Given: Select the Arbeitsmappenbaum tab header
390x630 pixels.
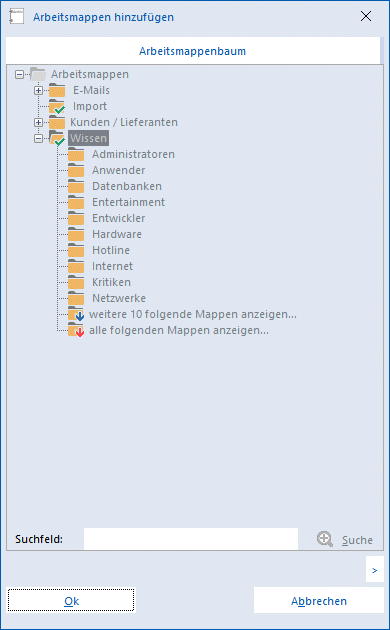Looking at the screenshot, I should point(192,51).
